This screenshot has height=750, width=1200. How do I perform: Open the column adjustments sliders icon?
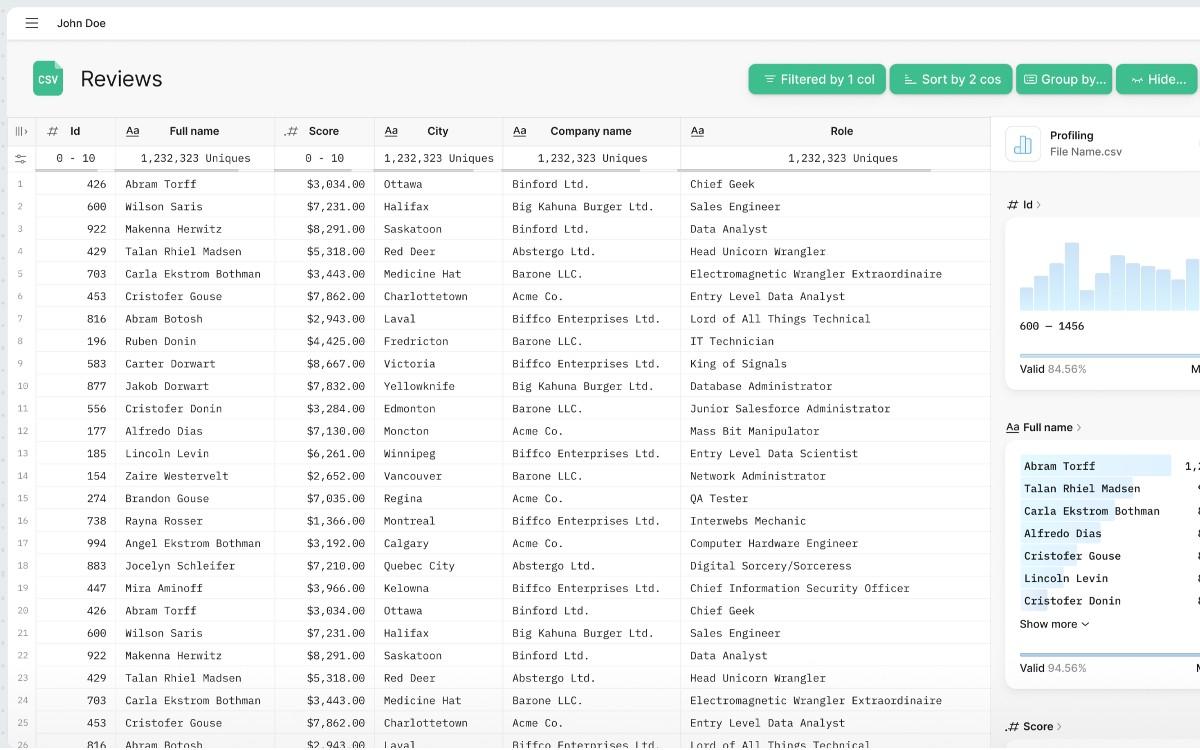coord(20,158)
